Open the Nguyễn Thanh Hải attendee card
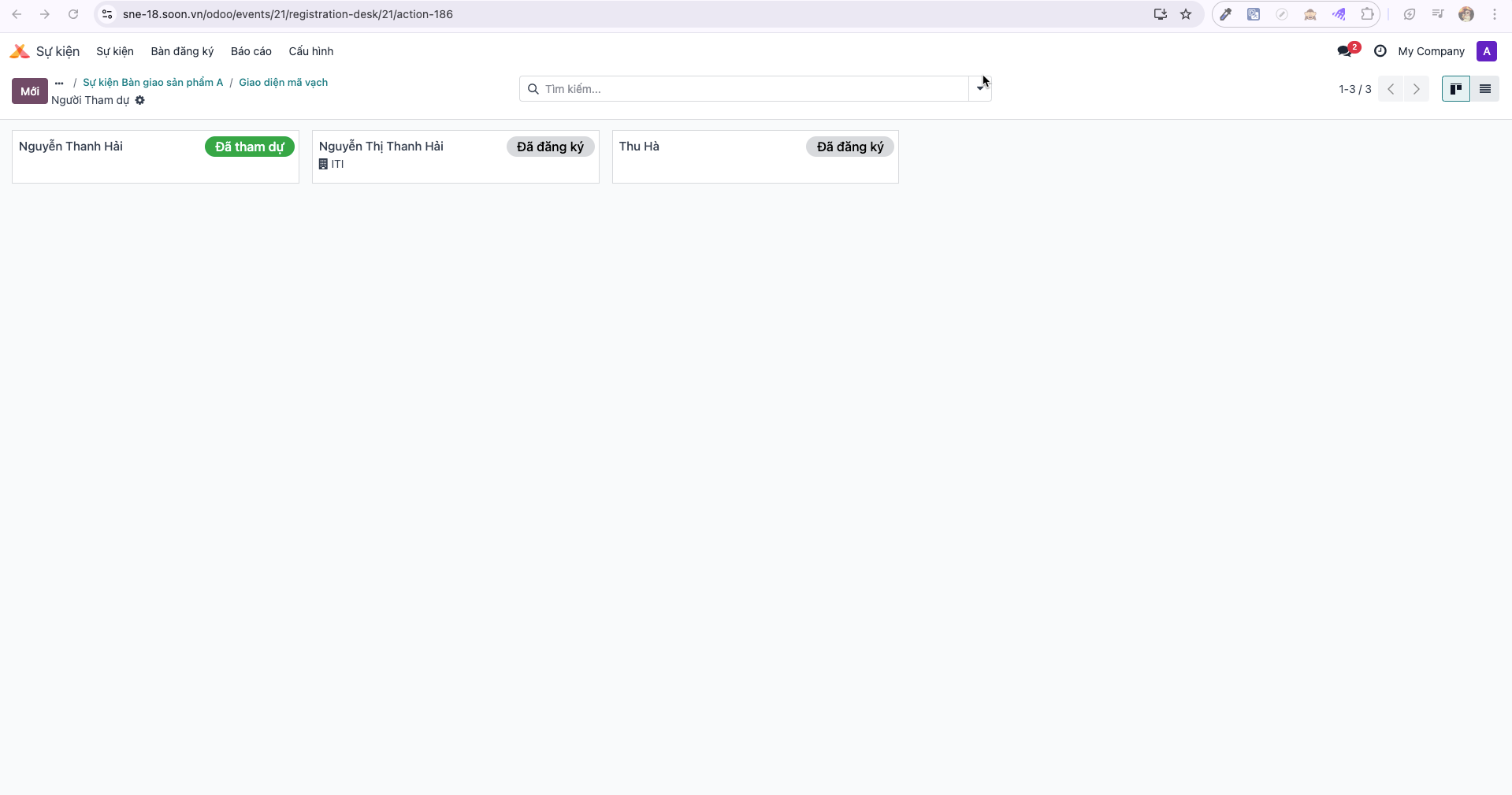 click(x=155, y=157)
